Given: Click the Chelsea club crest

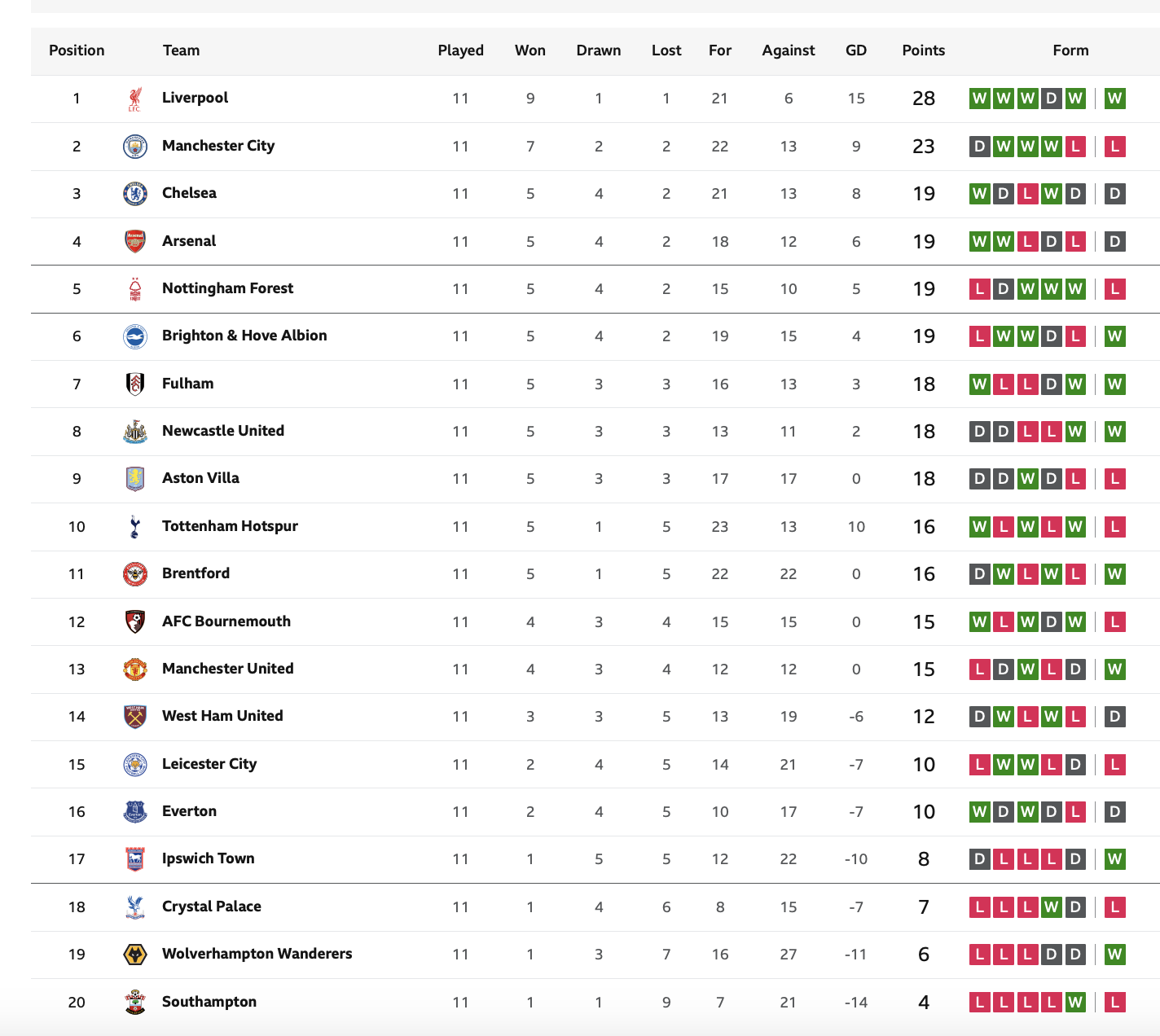Looking at the screenshot, I should [134, 194].
